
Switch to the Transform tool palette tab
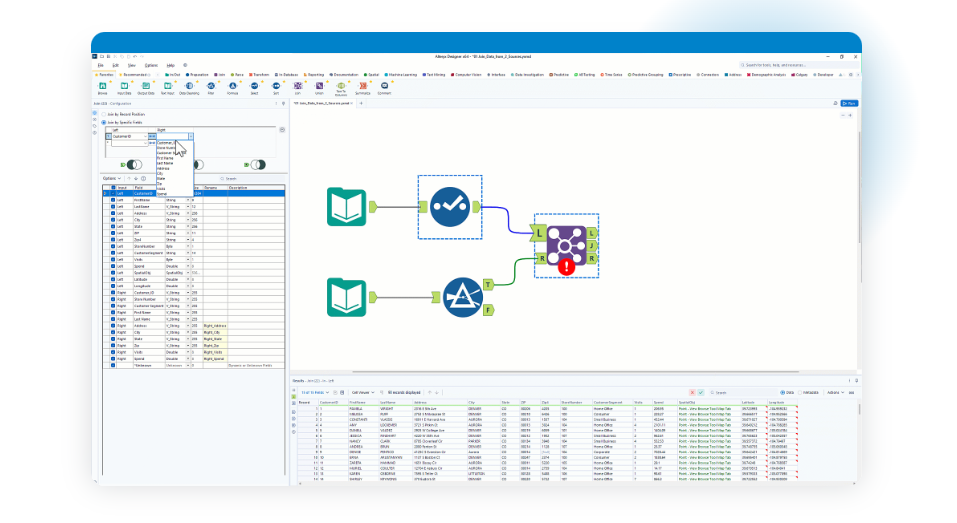tap(259, 74)
